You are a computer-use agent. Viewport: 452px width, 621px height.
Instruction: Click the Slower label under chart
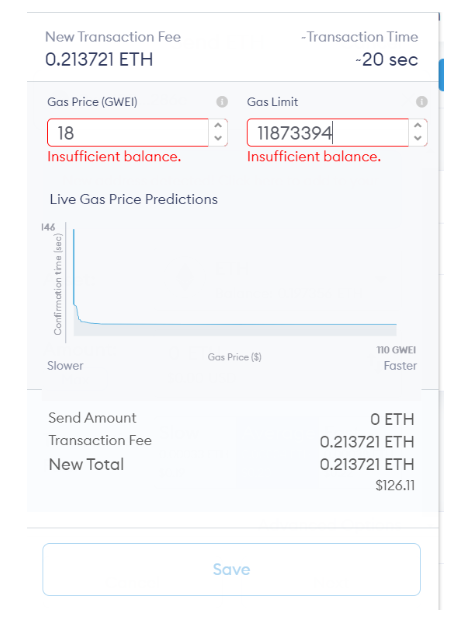pos(65,366)
